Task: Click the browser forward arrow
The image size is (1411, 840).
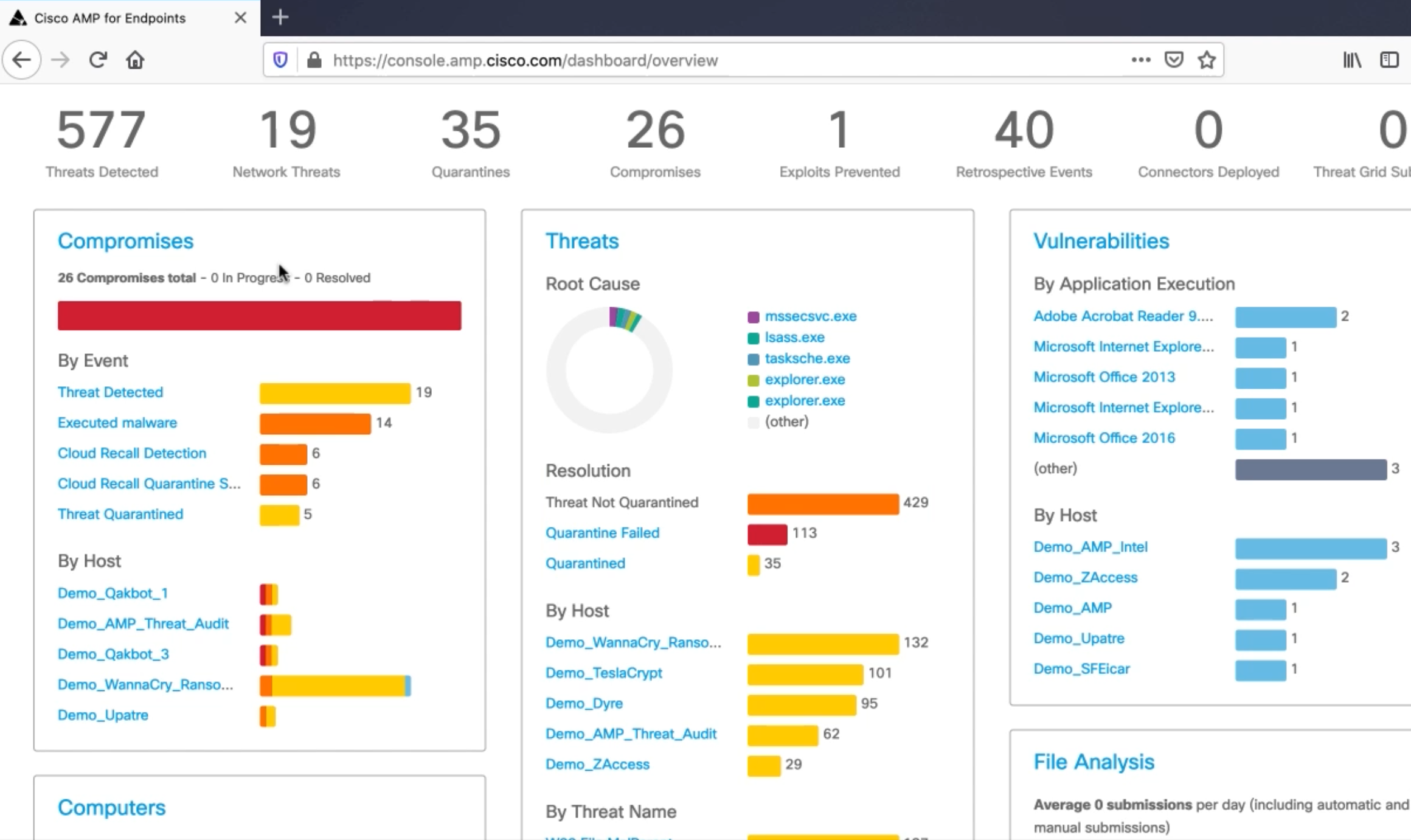Action: pyautogui.click(x=60, y=60)
